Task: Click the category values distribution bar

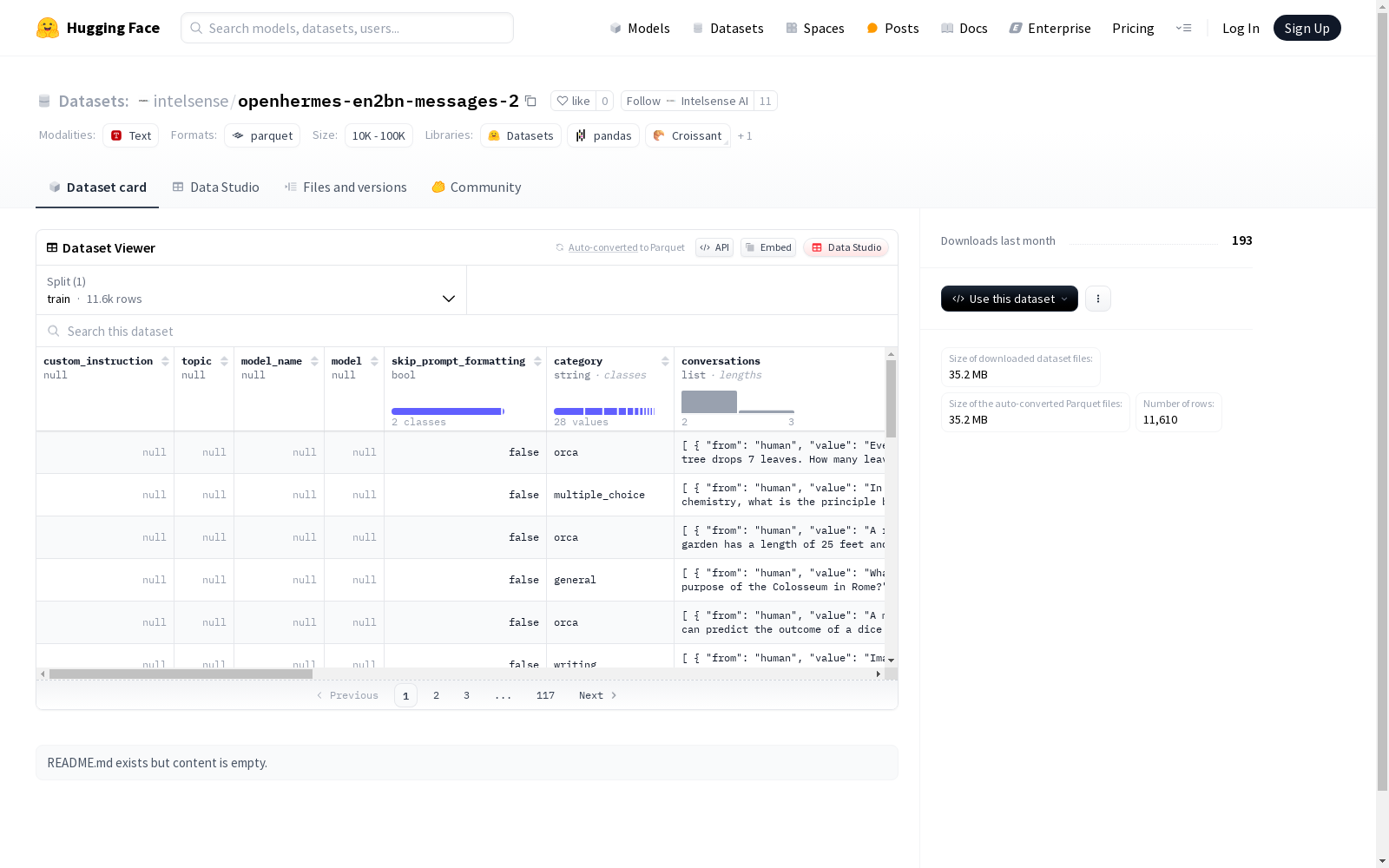Action: tap(604, 411)
